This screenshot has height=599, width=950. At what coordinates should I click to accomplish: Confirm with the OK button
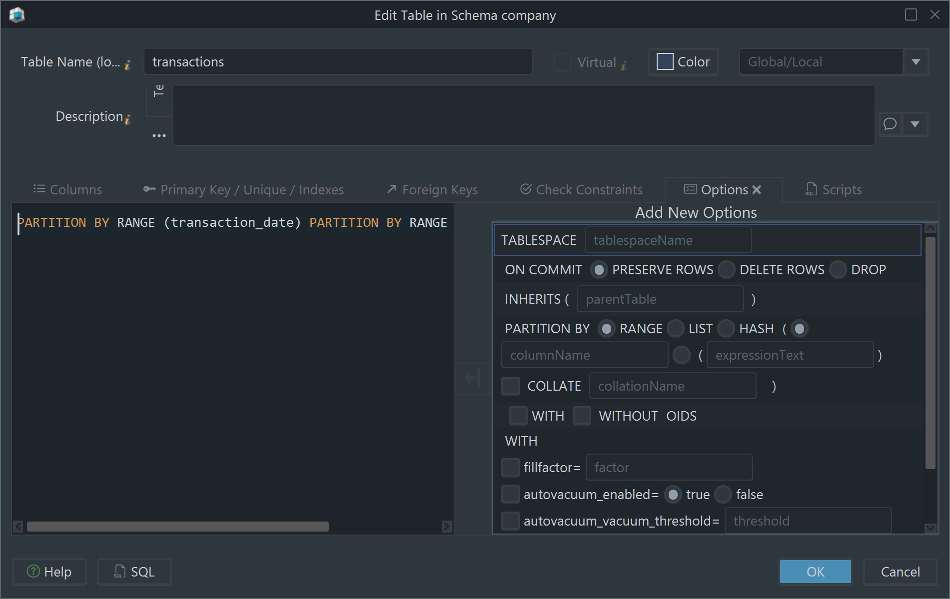(x=815, y=572)
